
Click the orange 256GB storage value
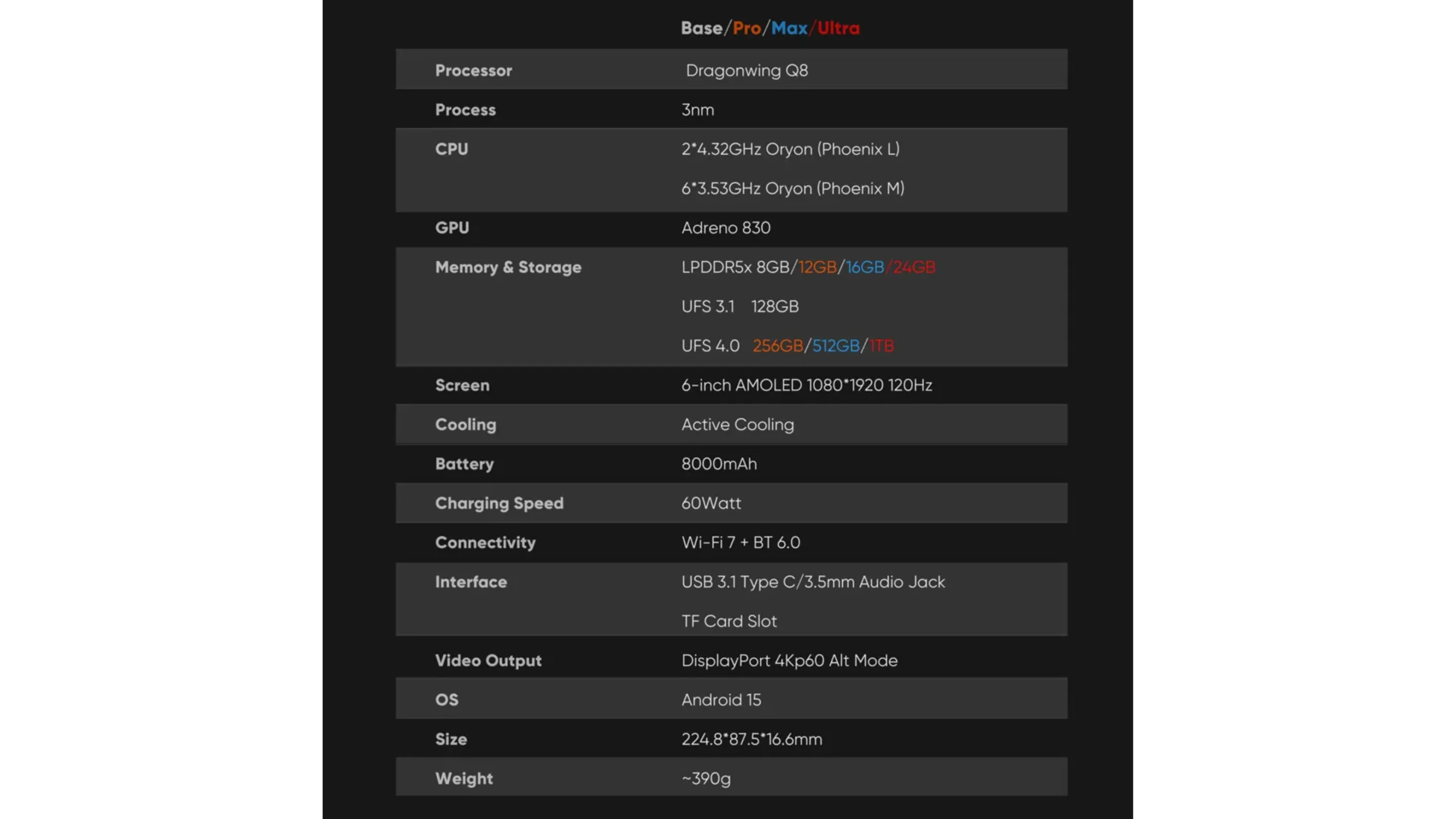tap(777, 345)
